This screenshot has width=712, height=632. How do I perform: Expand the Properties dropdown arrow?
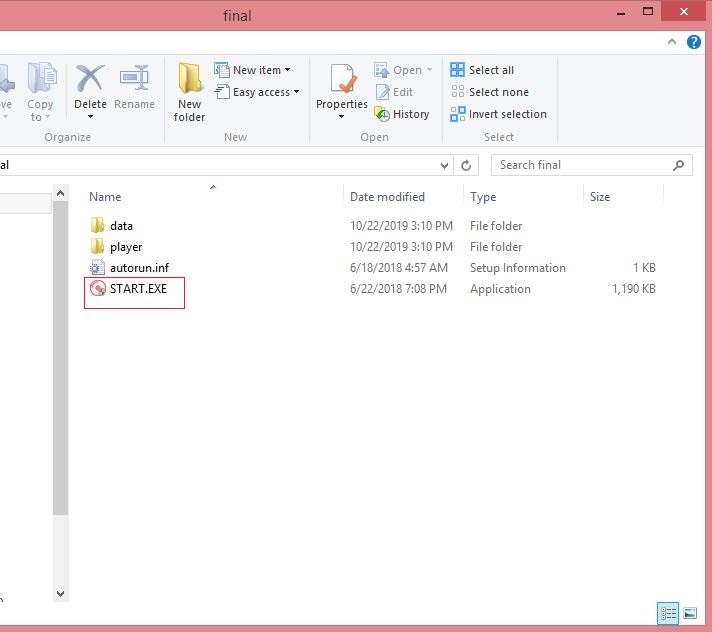(x=341, y=117)
